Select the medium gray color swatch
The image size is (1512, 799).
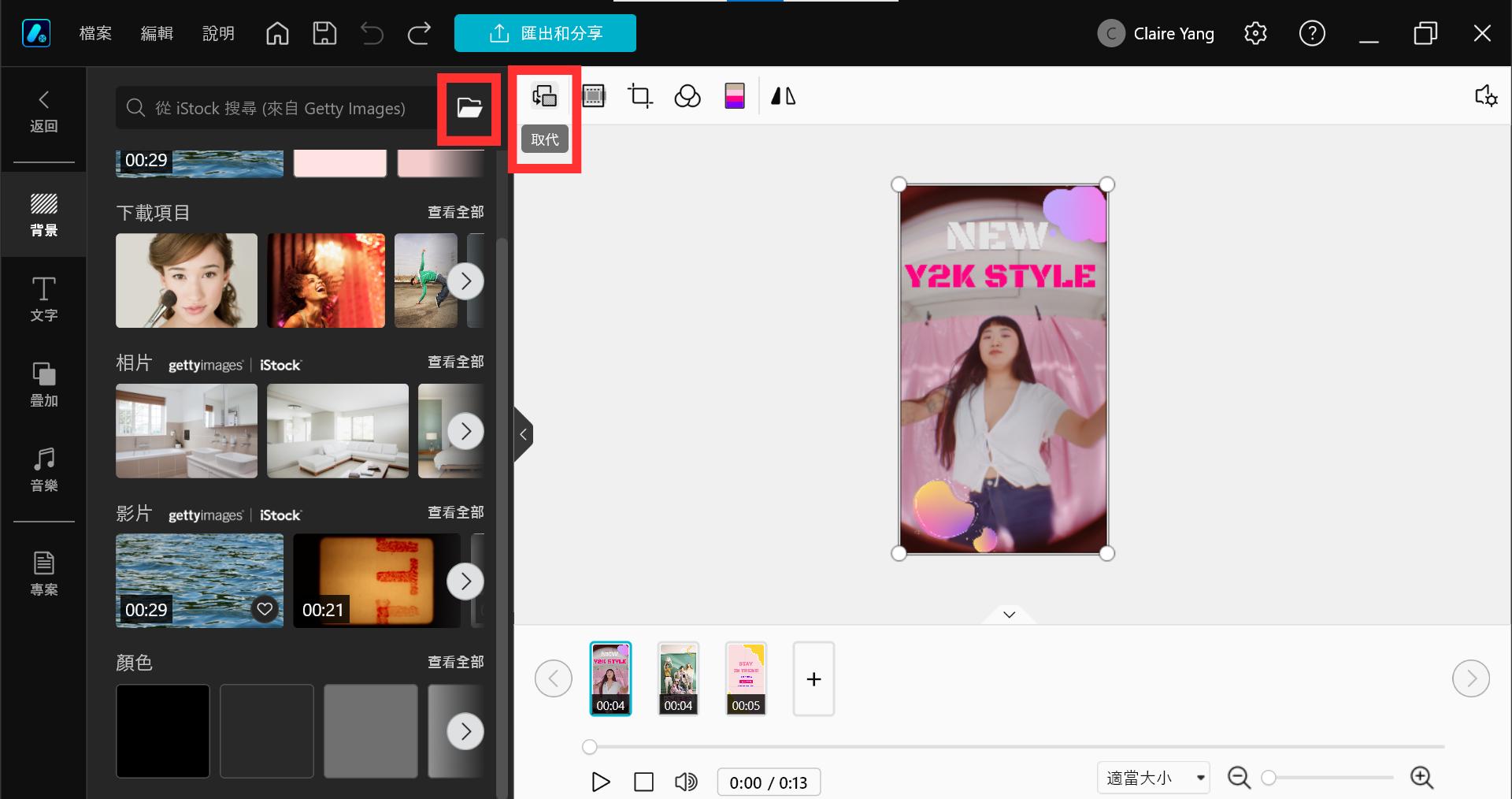tap(371, 731)
